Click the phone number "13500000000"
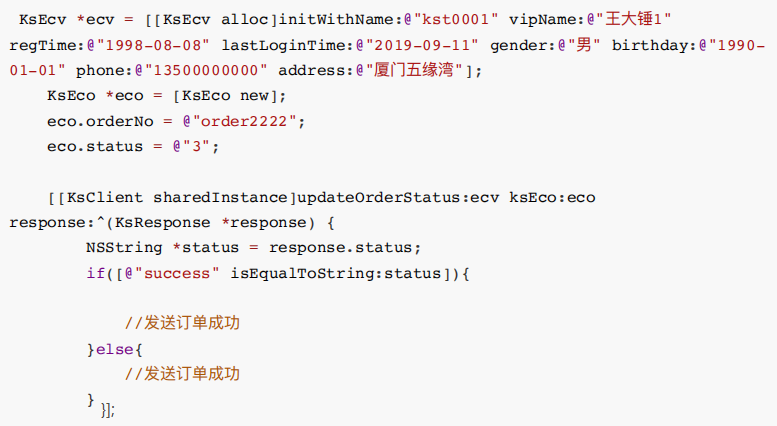 coord(213,70)
